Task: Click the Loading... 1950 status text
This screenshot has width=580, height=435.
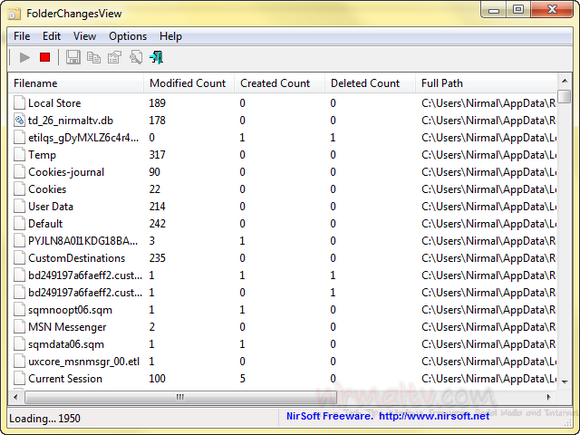Action: [45, 418]
